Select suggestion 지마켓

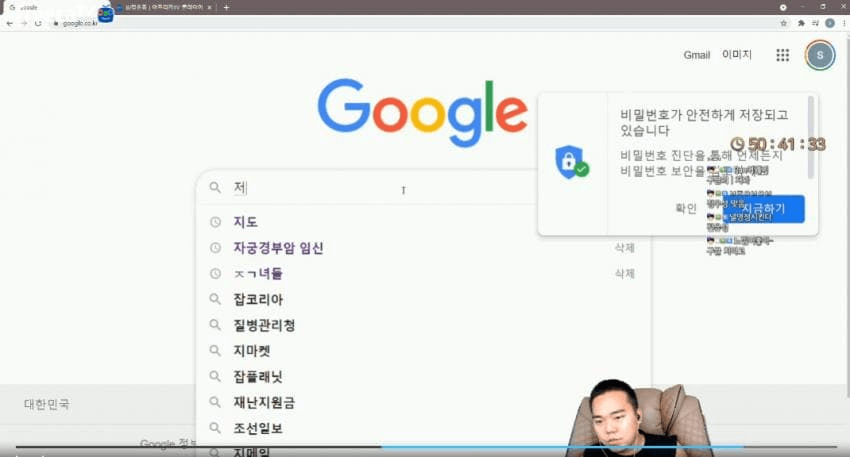pyautogui.click(x=252, y=351)
